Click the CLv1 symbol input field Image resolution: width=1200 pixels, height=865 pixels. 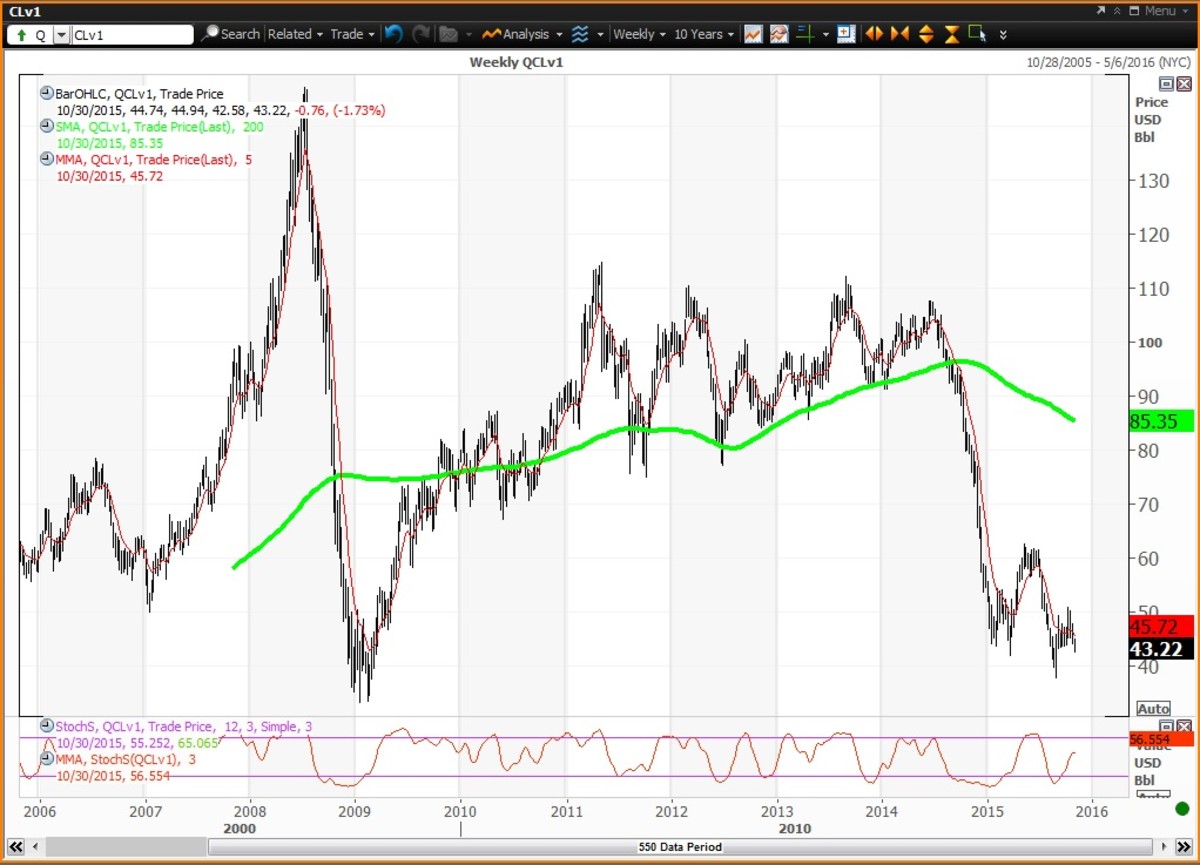click(x=130, y=35)
